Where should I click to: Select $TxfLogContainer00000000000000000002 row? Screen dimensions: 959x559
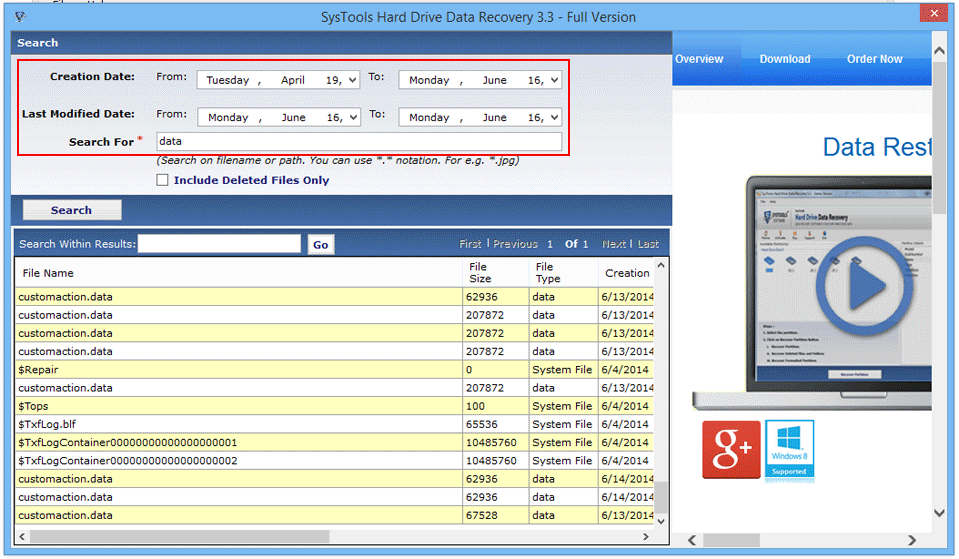pos(335,461)
